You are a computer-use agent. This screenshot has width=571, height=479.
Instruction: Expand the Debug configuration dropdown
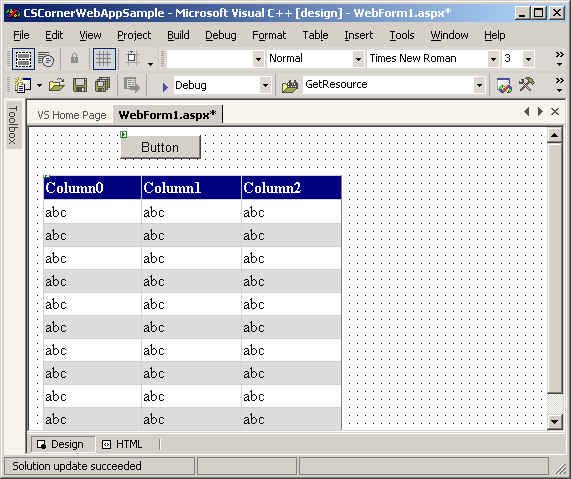[265, 86]
